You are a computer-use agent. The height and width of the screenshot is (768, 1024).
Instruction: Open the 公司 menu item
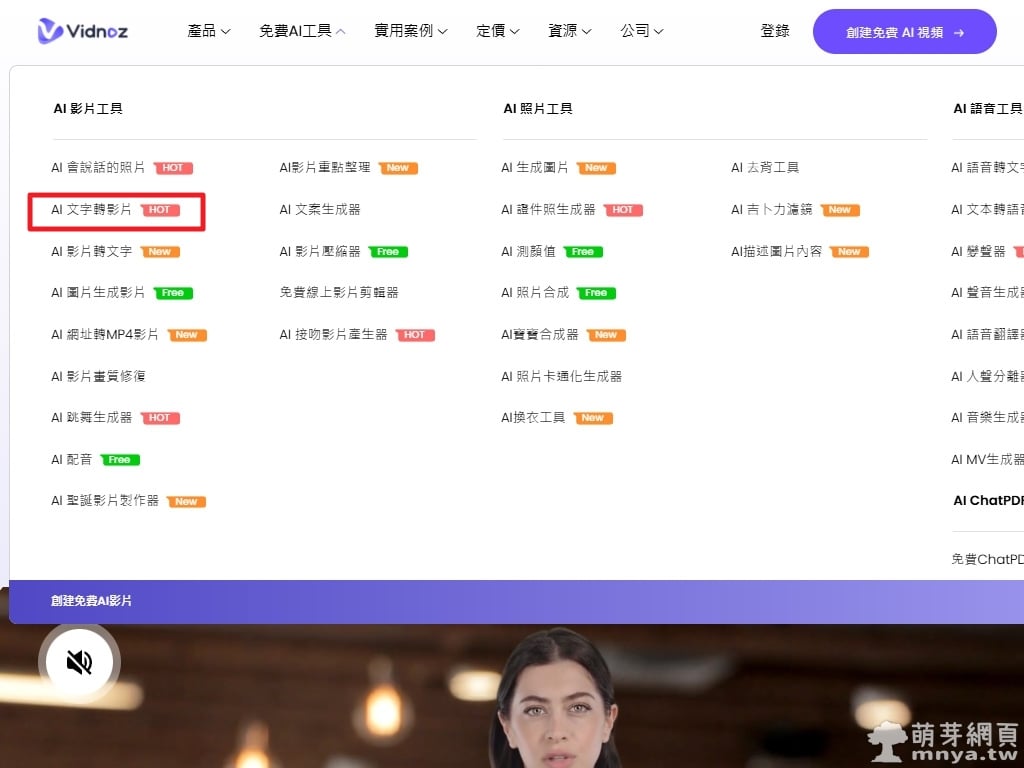point(641,31)
